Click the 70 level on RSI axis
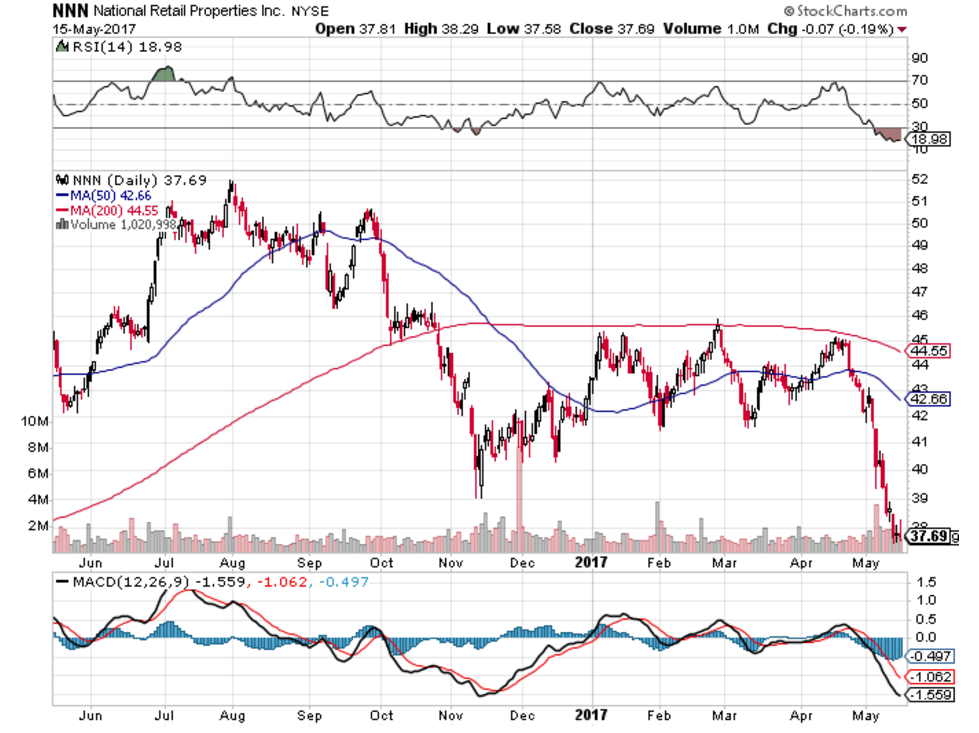979x733 pixels. [x=920, y=81]
